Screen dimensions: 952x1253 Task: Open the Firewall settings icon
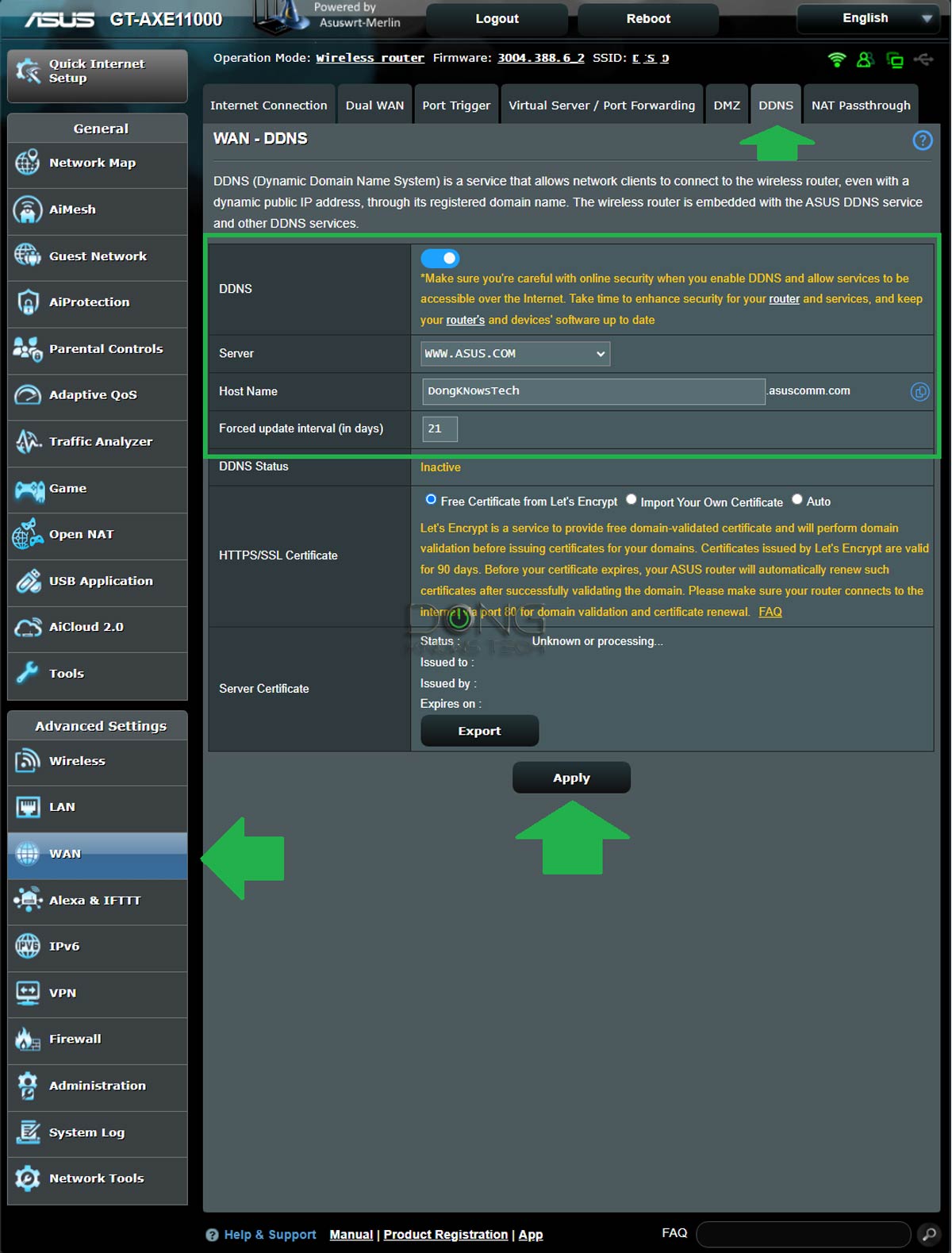click(28, 1040)
